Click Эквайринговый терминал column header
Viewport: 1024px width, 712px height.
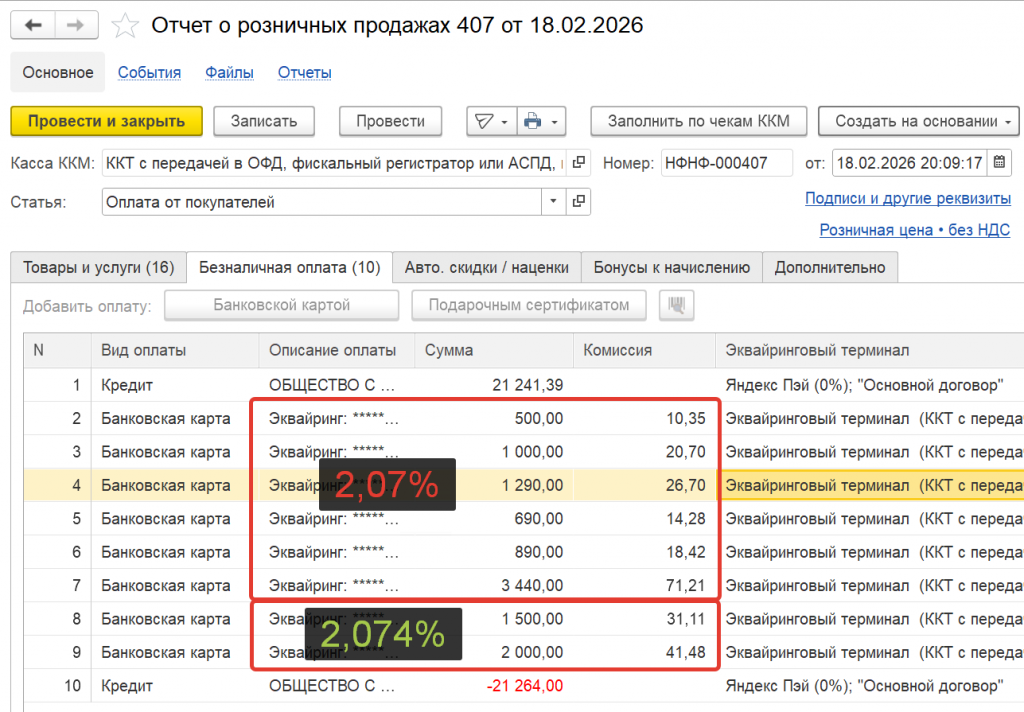870,350
